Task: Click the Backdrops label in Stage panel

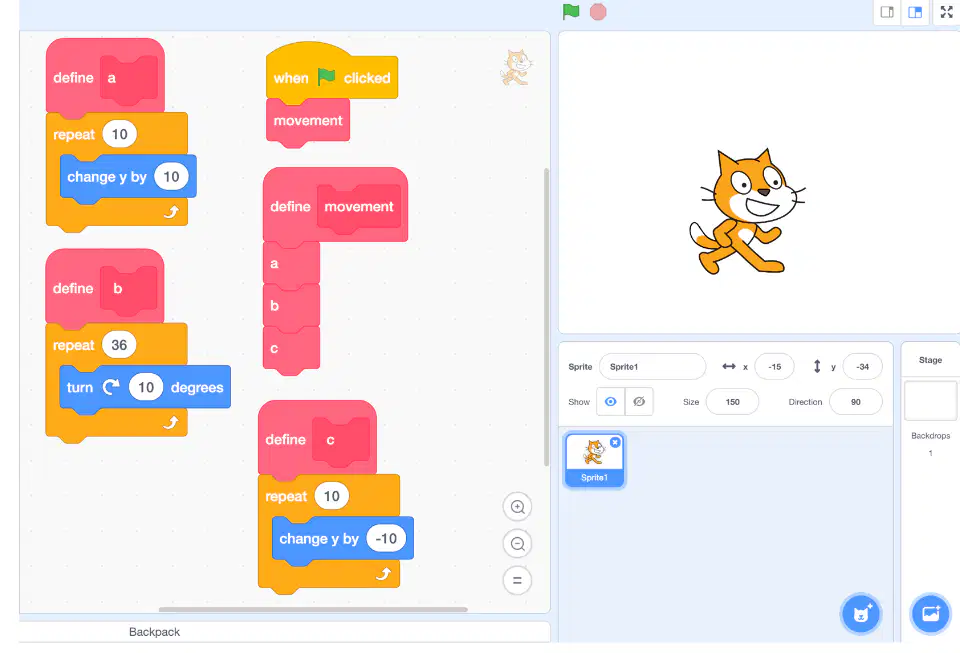Action: pos(930,436)
